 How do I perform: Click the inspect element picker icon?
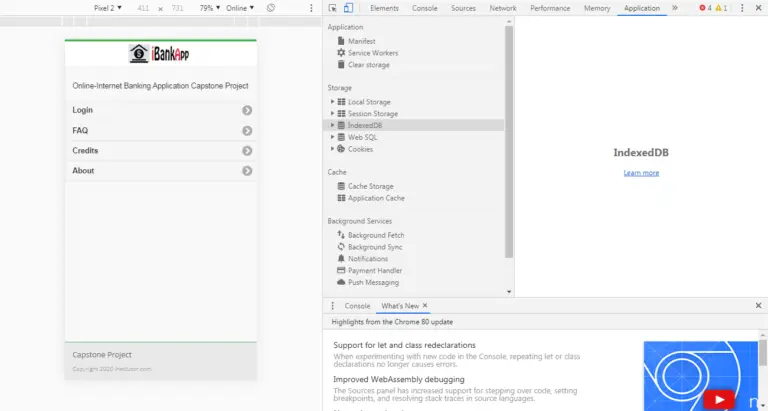point(333,8)
